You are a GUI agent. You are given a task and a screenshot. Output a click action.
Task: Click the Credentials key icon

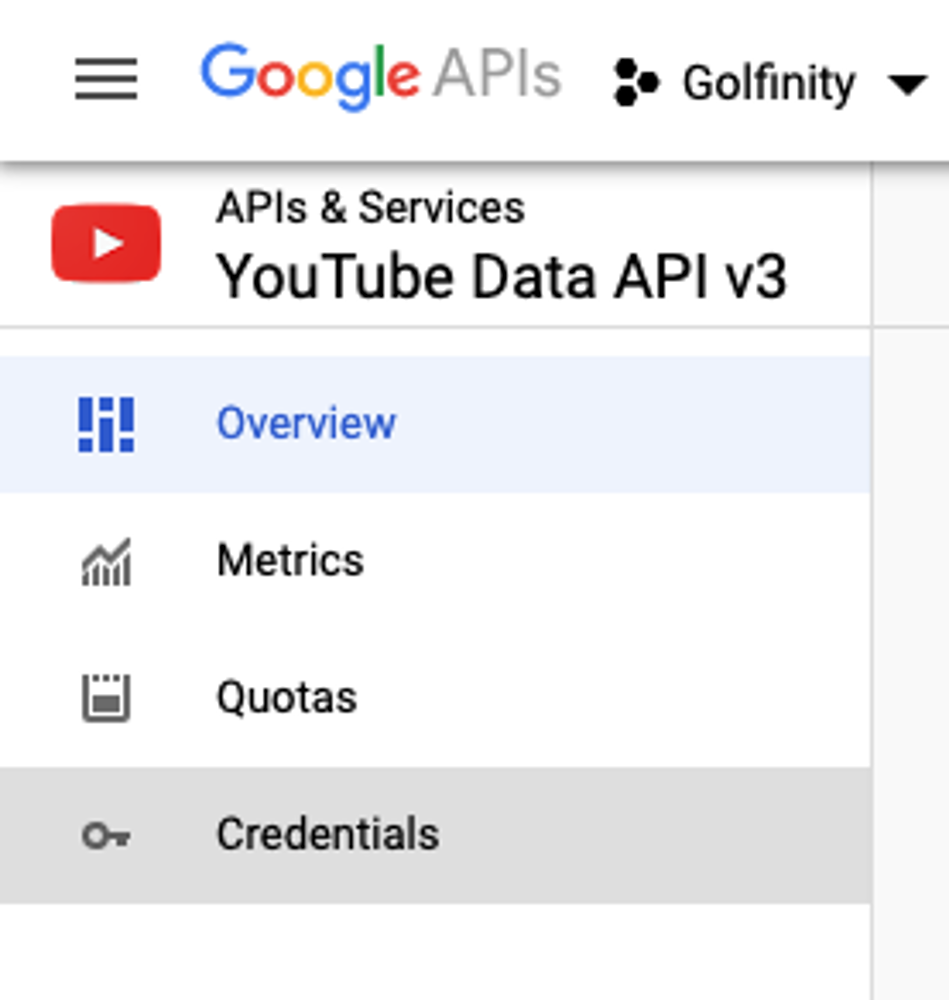point(106,835)
